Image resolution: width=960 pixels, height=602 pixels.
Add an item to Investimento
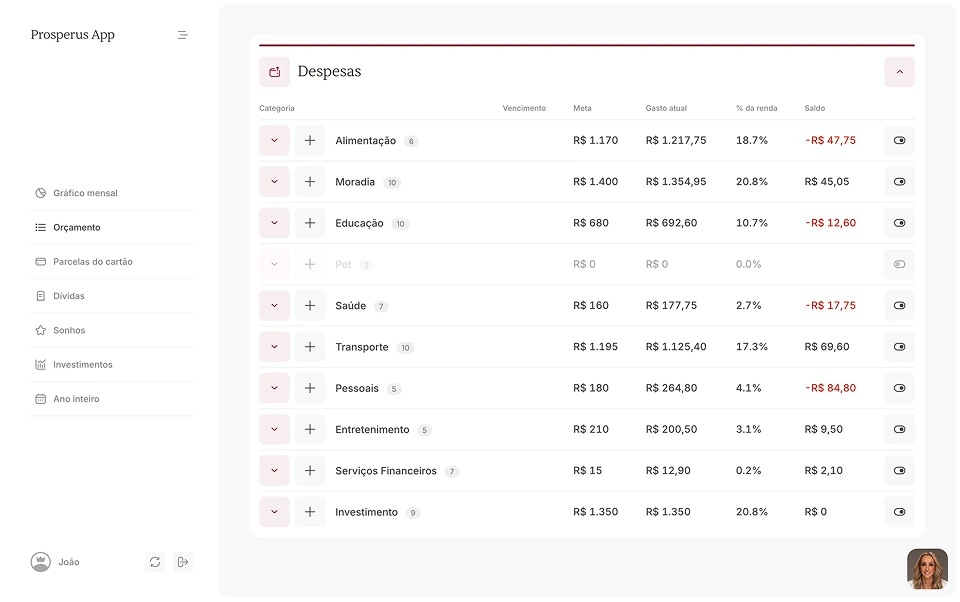[310, 512]
